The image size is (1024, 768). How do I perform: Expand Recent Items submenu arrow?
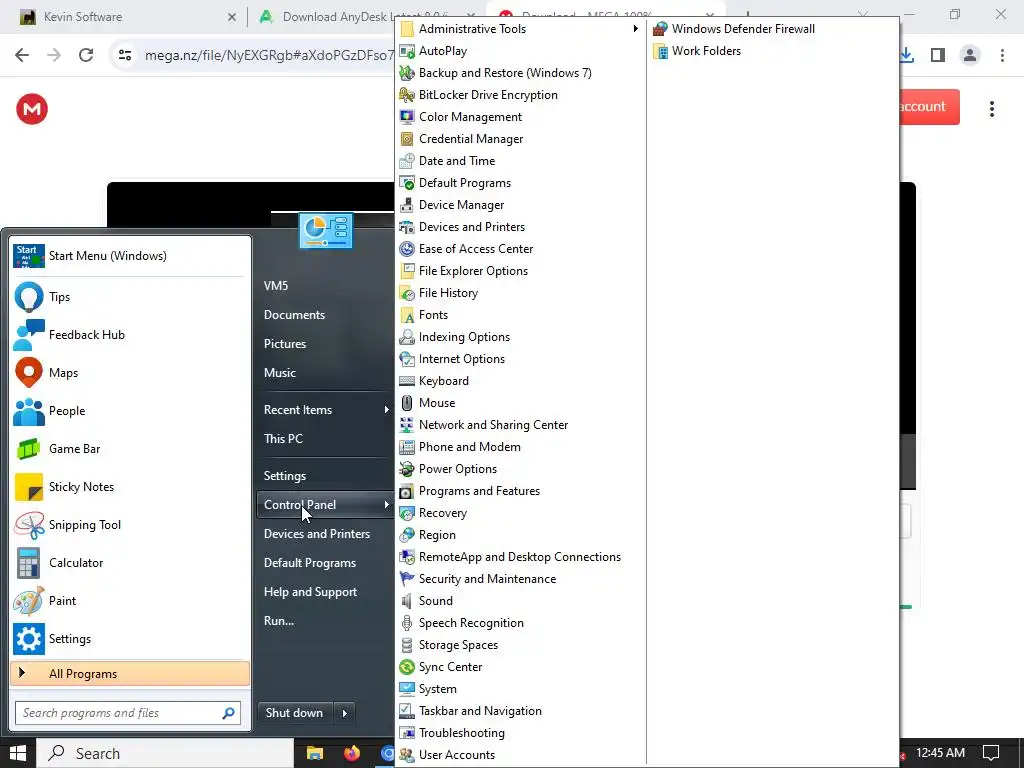pyautogui.click(x=387, y=409)
